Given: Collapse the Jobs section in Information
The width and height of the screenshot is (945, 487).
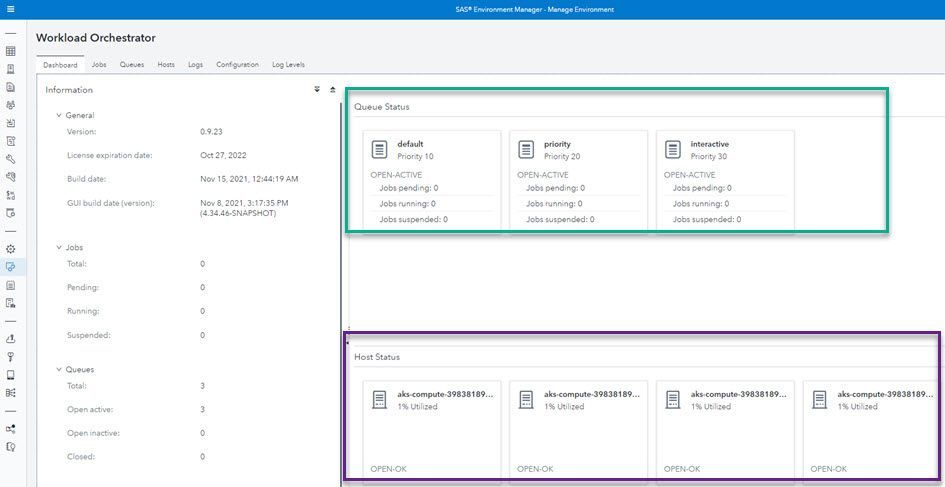Looking at the screenshot, I should click(58, 247).
